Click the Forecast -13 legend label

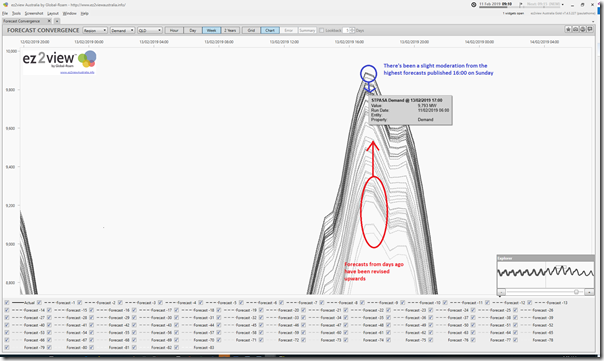[x=557, y=303]
